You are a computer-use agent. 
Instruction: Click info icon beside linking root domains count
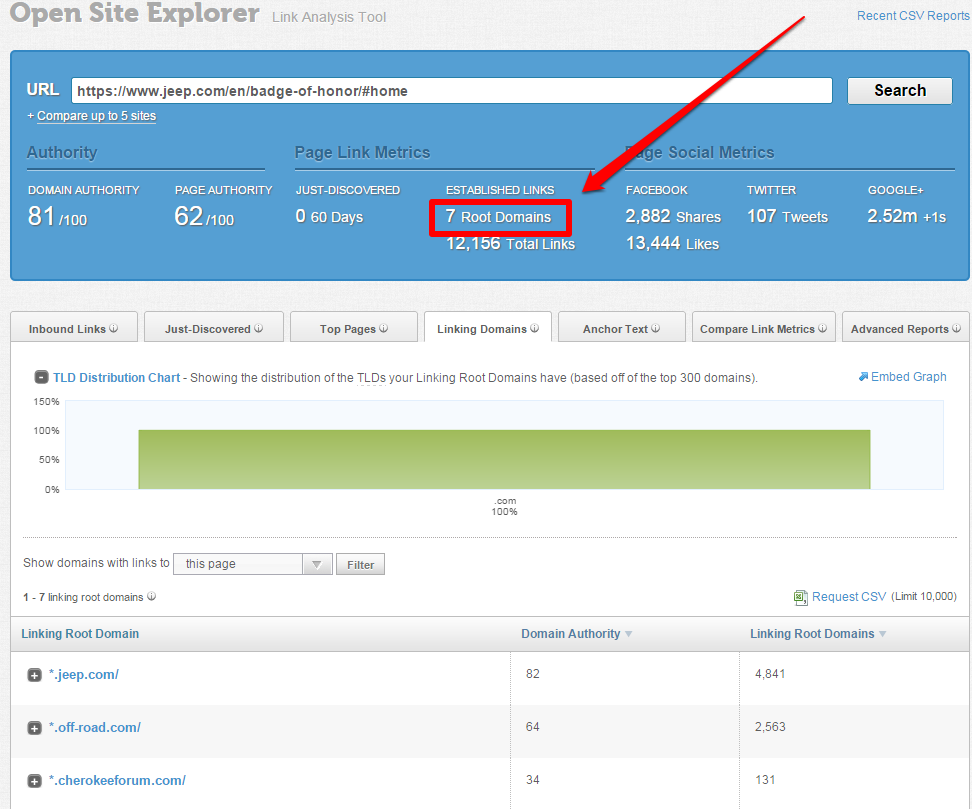(152, 597)
